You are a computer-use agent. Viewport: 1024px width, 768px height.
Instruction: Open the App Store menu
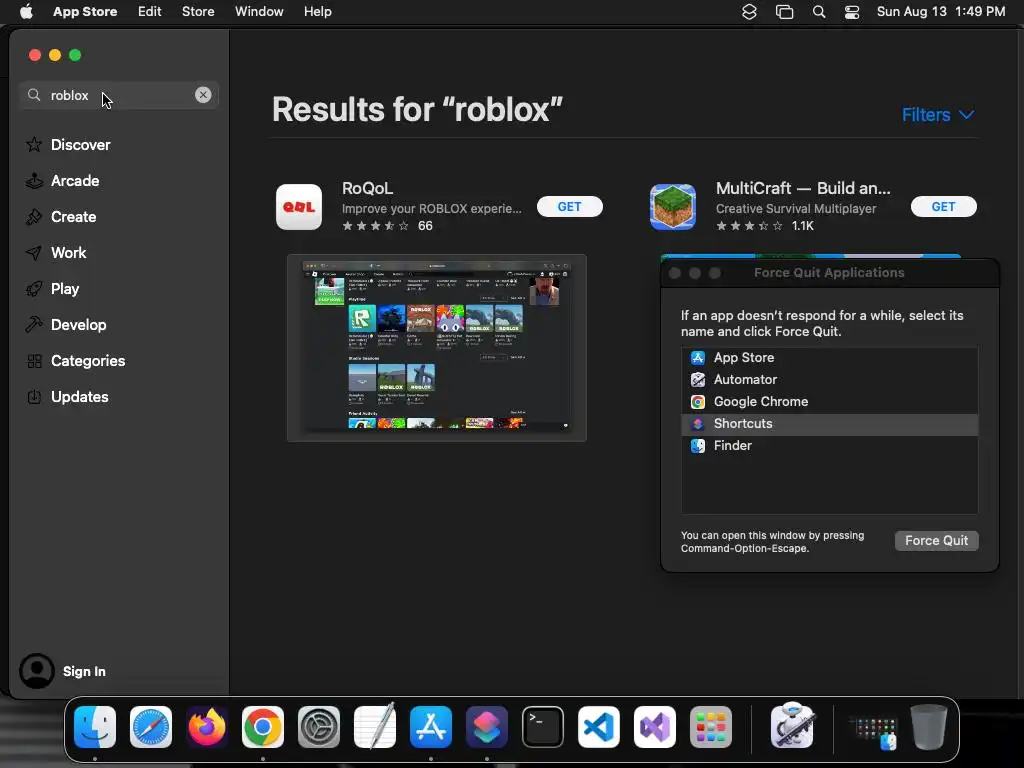pos(85,12)
